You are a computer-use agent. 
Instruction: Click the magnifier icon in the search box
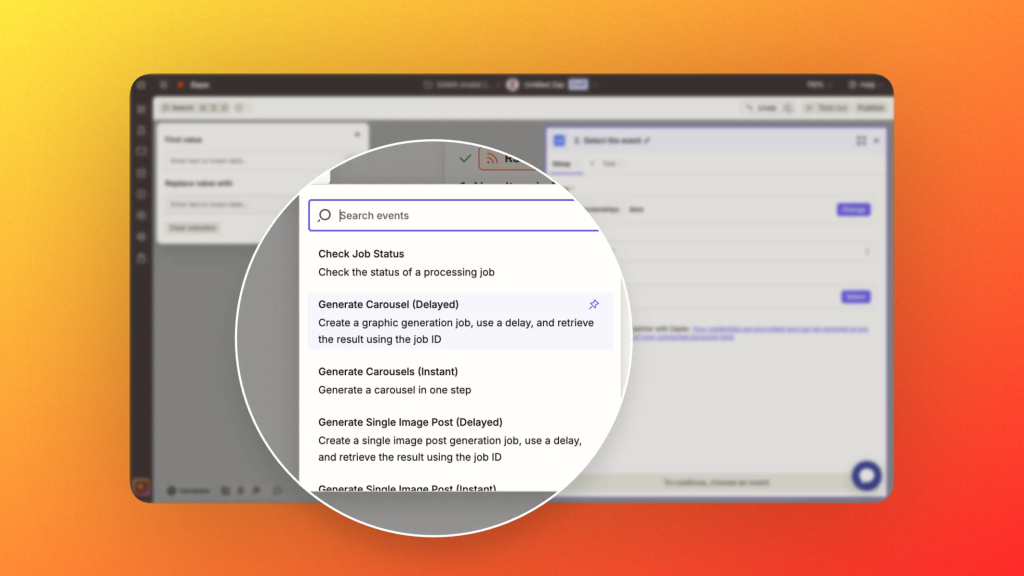(x=325, y=215)
